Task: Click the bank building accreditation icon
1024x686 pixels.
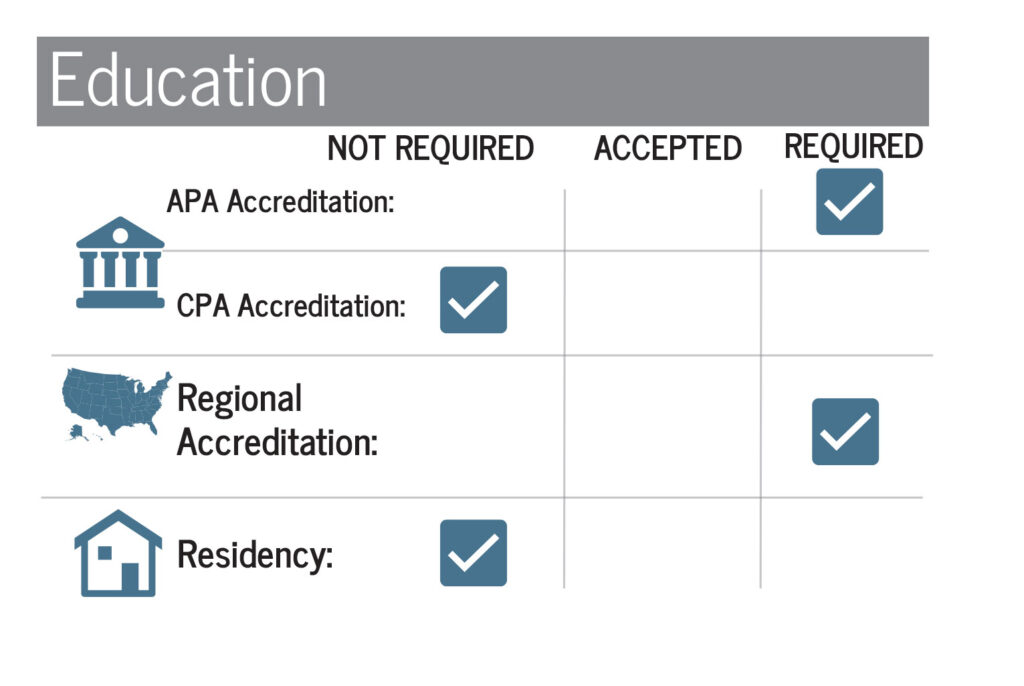Action: click(120, 262)
